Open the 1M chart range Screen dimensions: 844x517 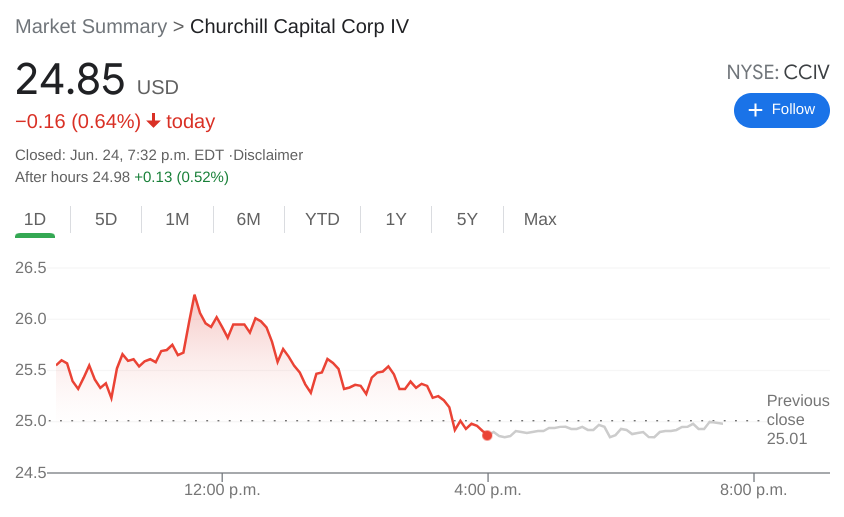tap(177, 219)
